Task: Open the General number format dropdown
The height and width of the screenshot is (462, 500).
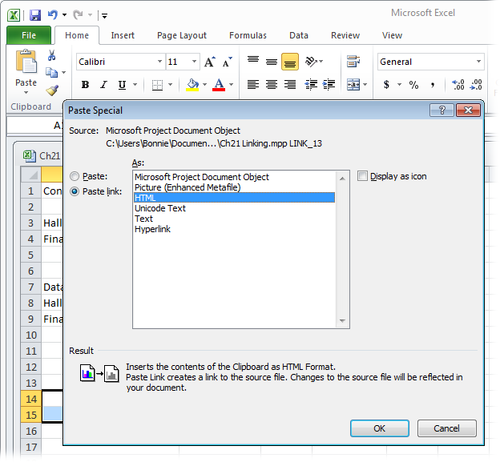Action: [479, 62]
